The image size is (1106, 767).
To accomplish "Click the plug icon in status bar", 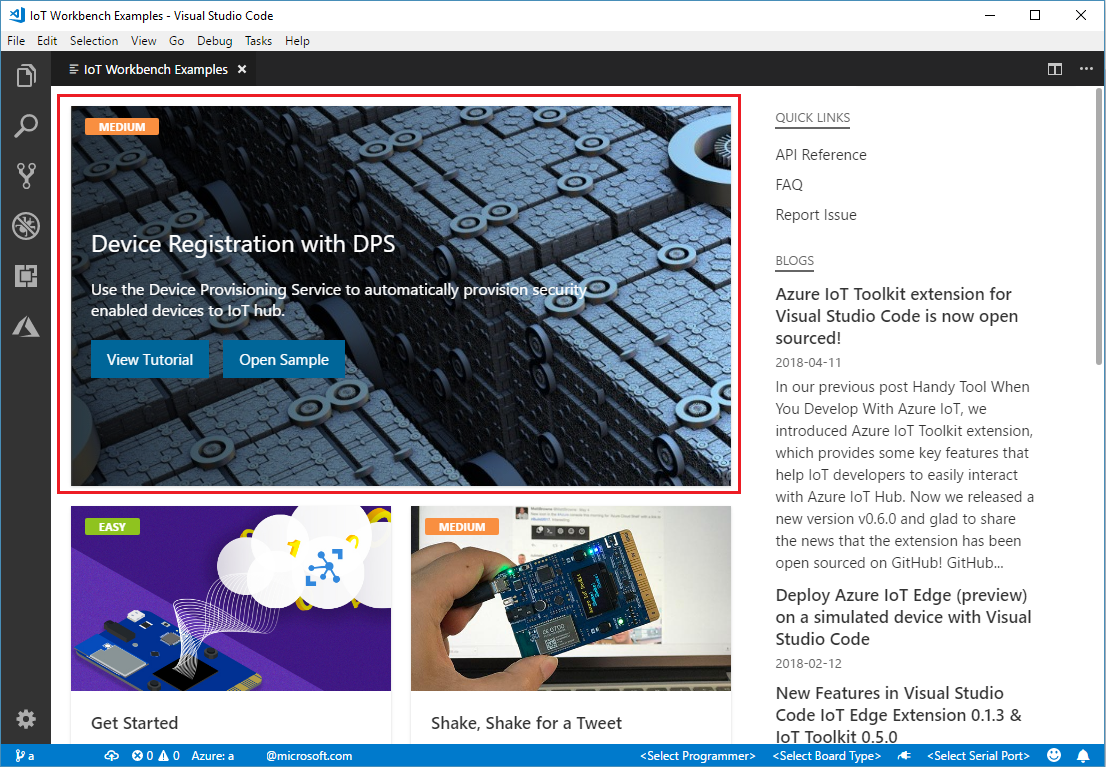I will pyautogui.click(x=904, y=756).
